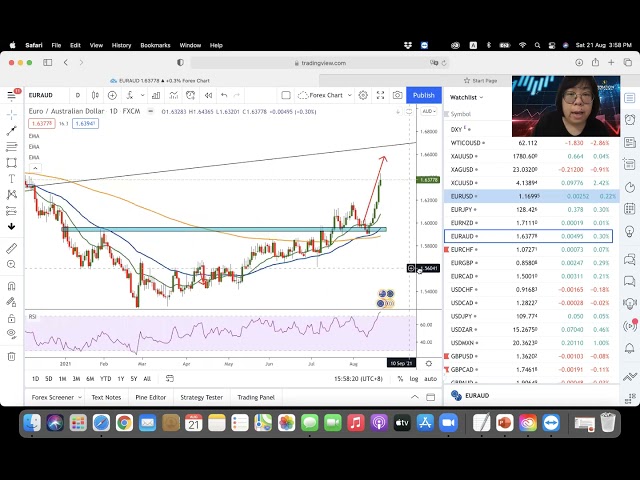Click the trash icon to remove drawings

[x=11, y=355]
